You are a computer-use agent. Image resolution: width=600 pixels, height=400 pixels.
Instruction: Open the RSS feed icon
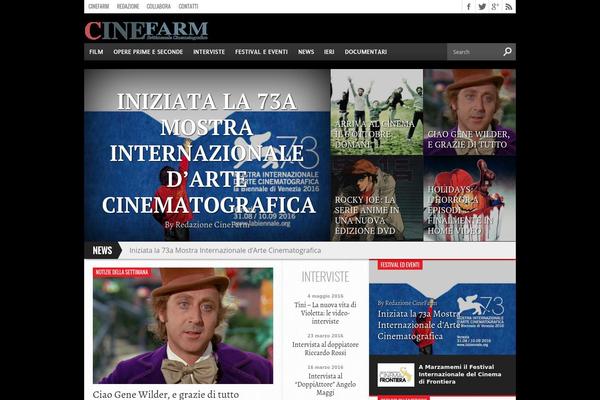[509, 7]
